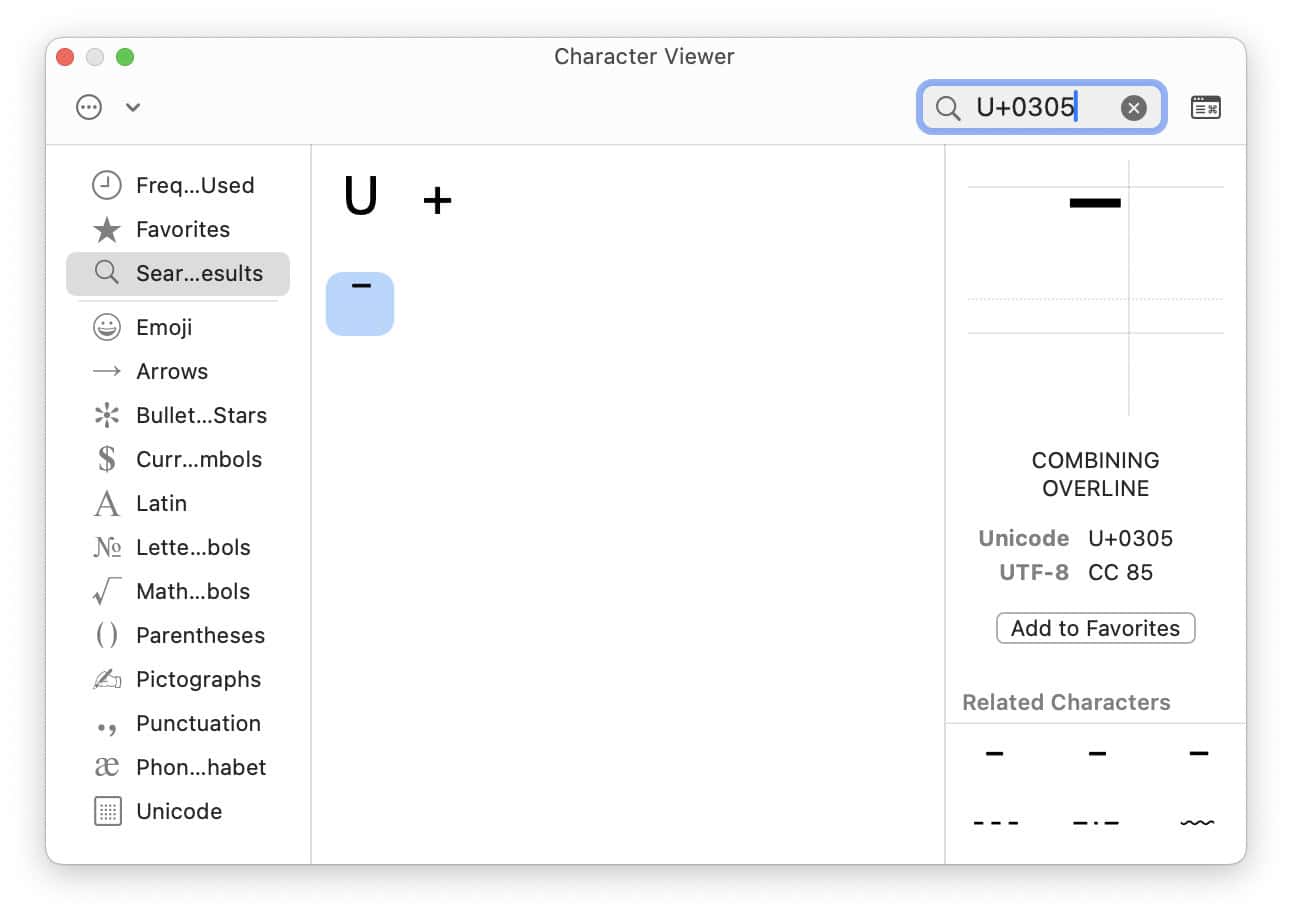
Task: Open the Math Symbols category
Action: point(190,591)
